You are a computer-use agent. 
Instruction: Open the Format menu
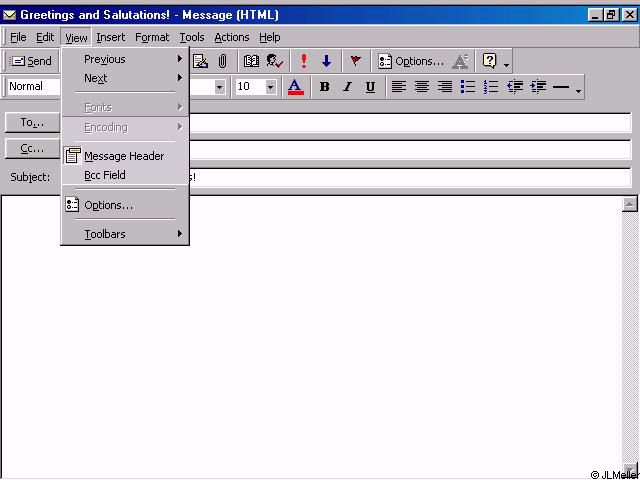(152, 37)
